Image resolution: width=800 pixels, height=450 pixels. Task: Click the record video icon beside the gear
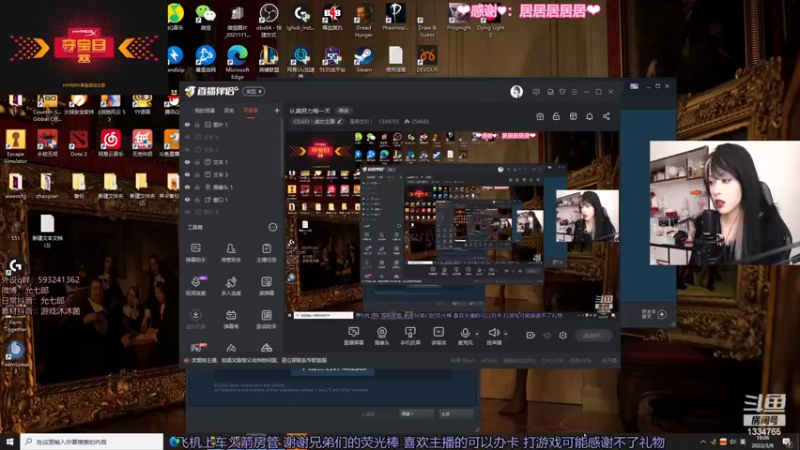[x=531, y=335]
